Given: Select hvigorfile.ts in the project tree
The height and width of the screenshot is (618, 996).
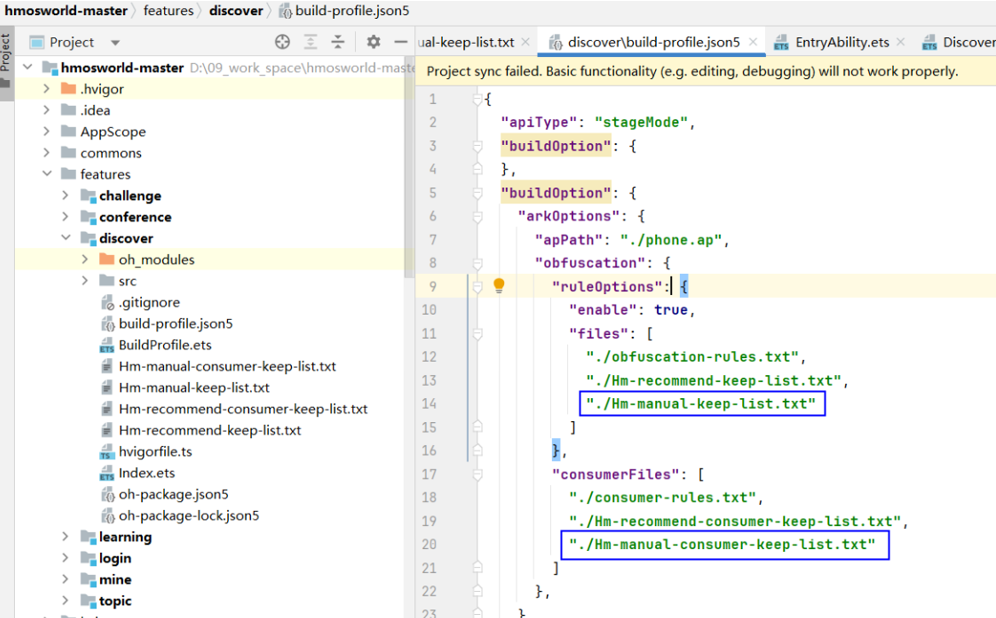Looking at the screenshot, I should [154, 452].
